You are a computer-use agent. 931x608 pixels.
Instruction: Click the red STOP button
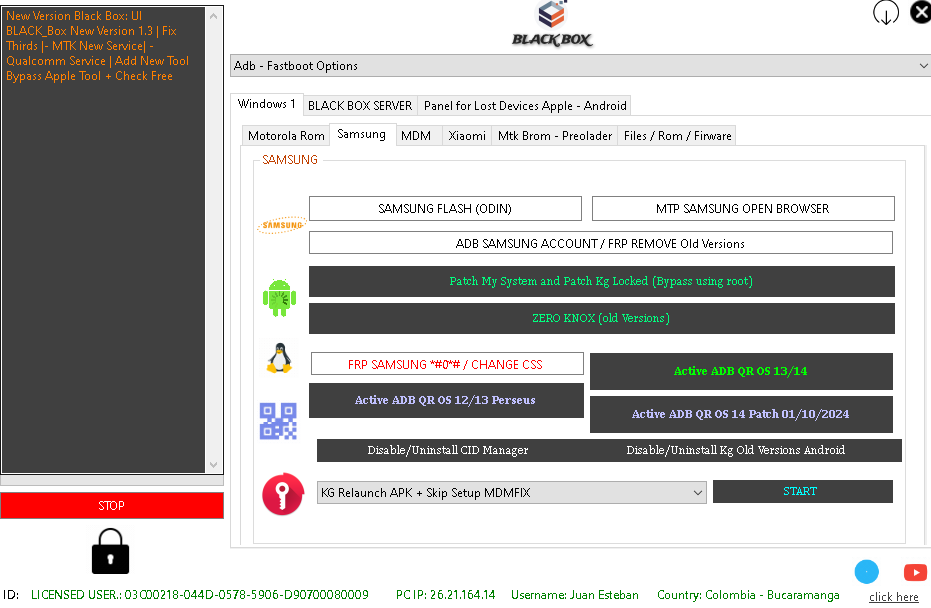(112, 505)
